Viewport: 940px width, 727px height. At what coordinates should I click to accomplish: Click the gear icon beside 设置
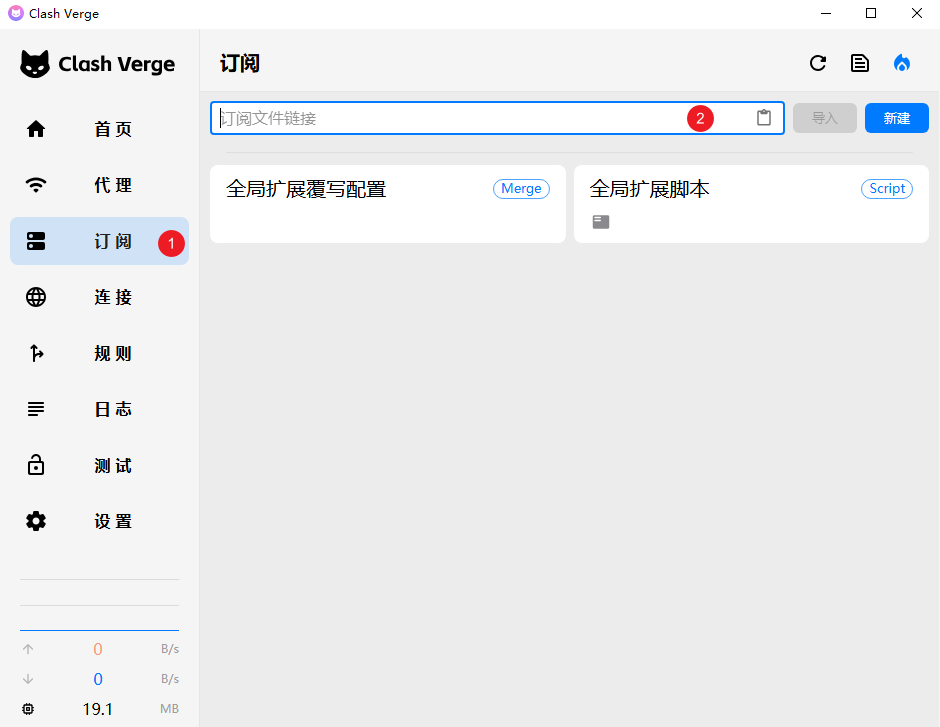[36, 521]
